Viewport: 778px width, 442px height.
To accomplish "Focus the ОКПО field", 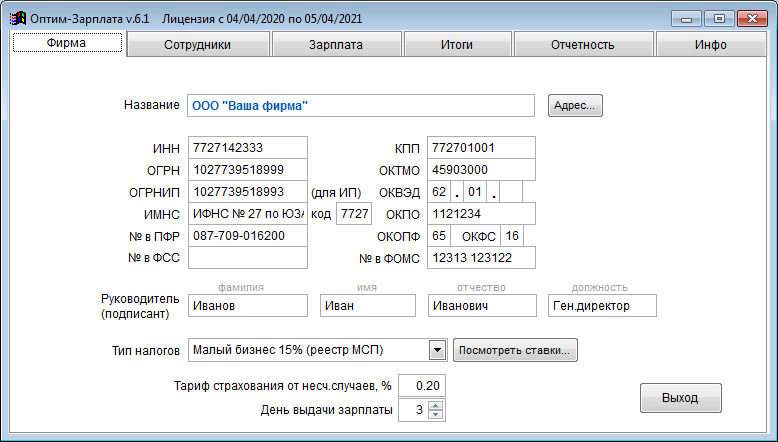I will [x=481, y=214].
